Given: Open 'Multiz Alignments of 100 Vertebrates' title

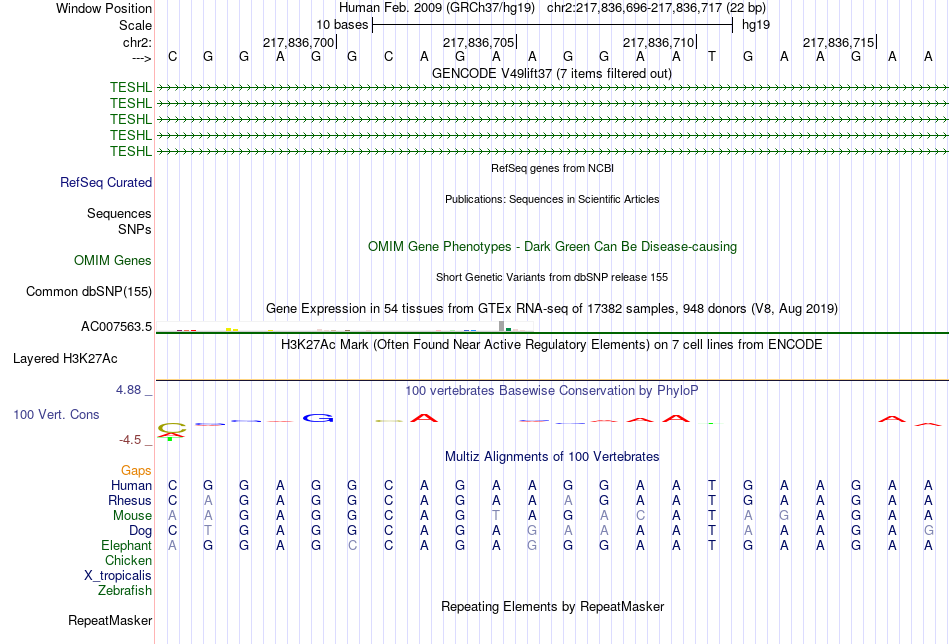Looking at the screenshot, I should pyautogui.click(x=552, y=457).
